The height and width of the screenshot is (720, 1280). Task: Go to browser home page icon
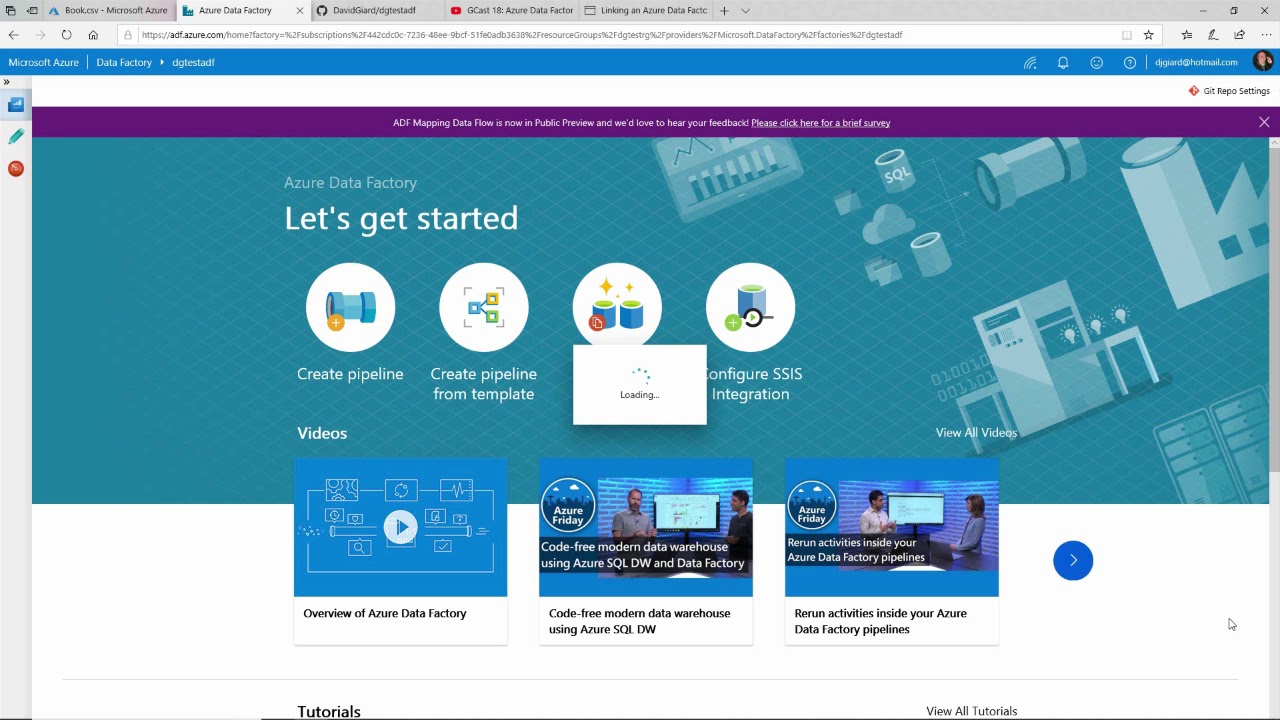[x=93, y=35]
